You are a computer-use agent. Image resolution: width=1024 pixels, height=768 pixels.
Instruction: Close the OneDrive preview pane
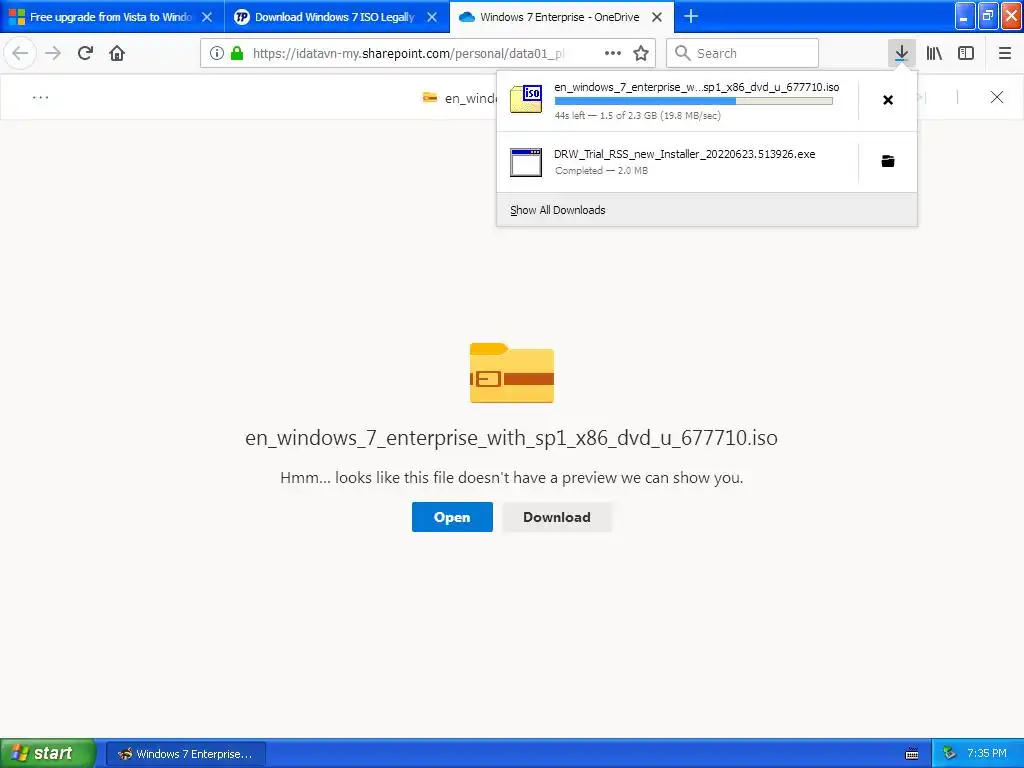[x=997, y=97]
